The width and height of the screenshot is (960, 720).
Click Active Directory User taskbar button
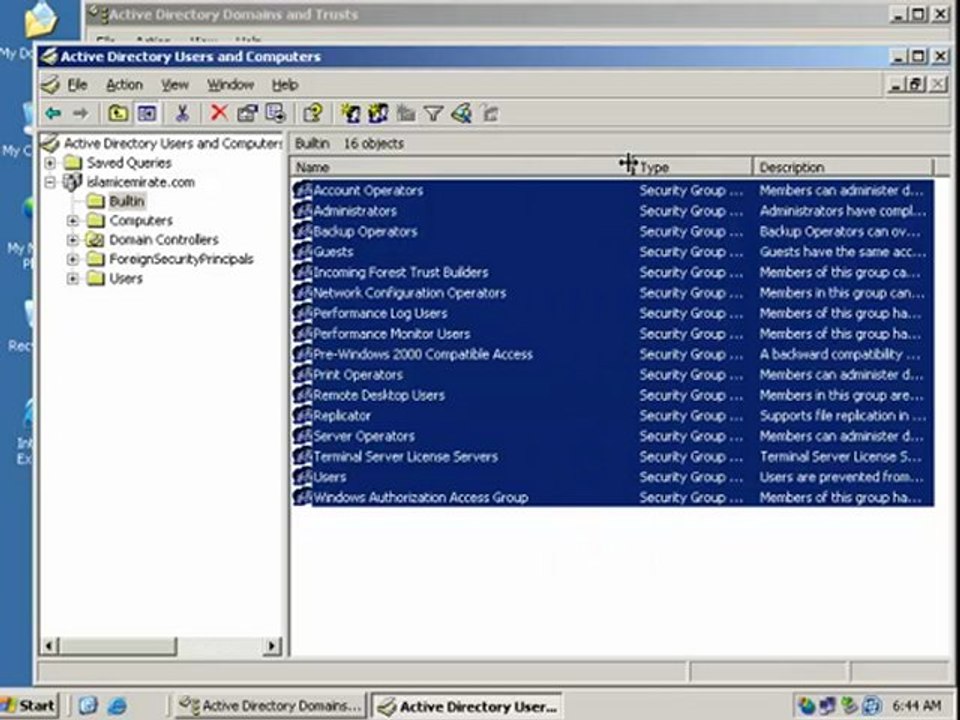467,706
